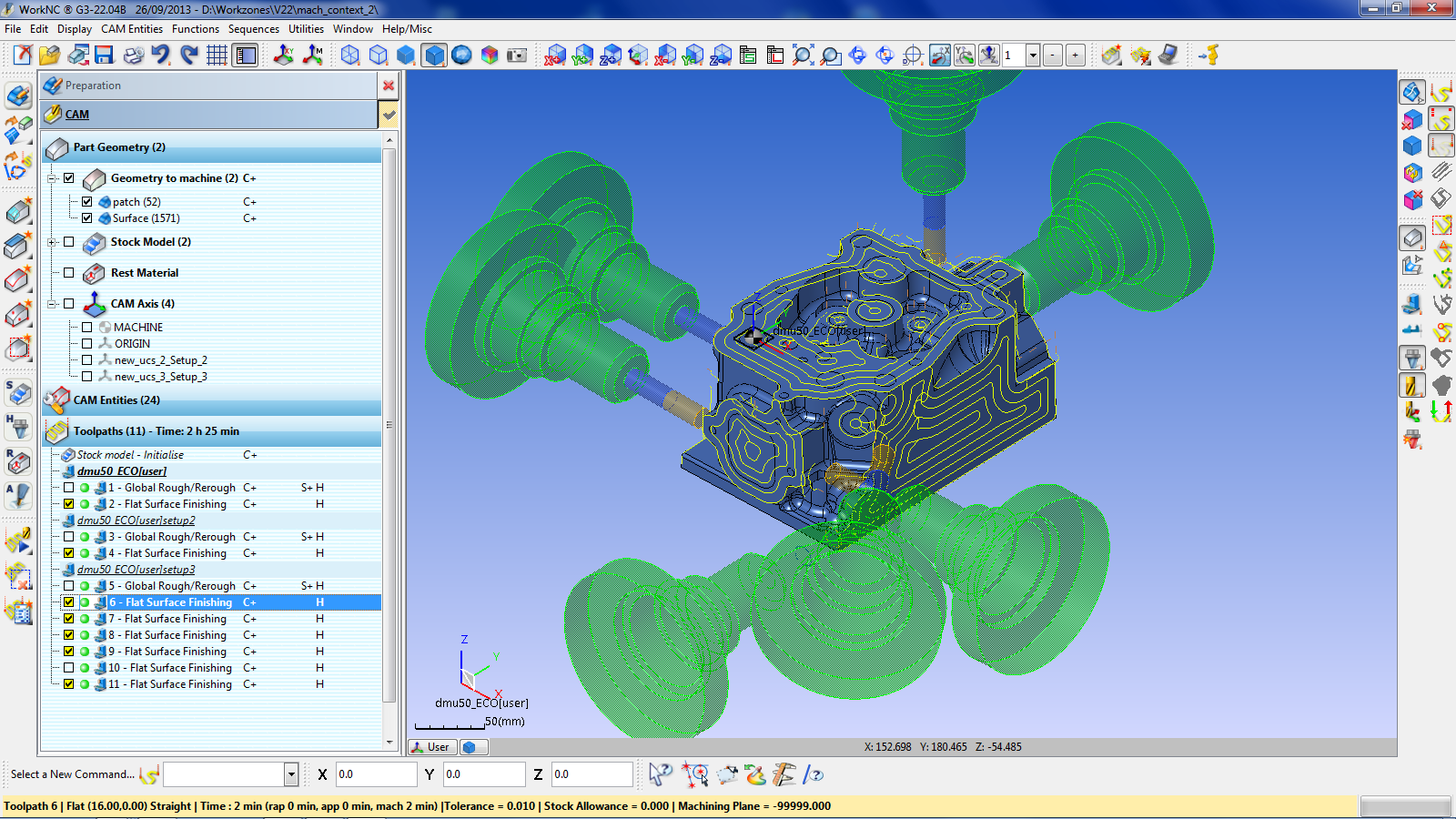Click the Save floppy disk icon
The height and width of the screenshot is (819, 1456).
click(x=104, y=56)
